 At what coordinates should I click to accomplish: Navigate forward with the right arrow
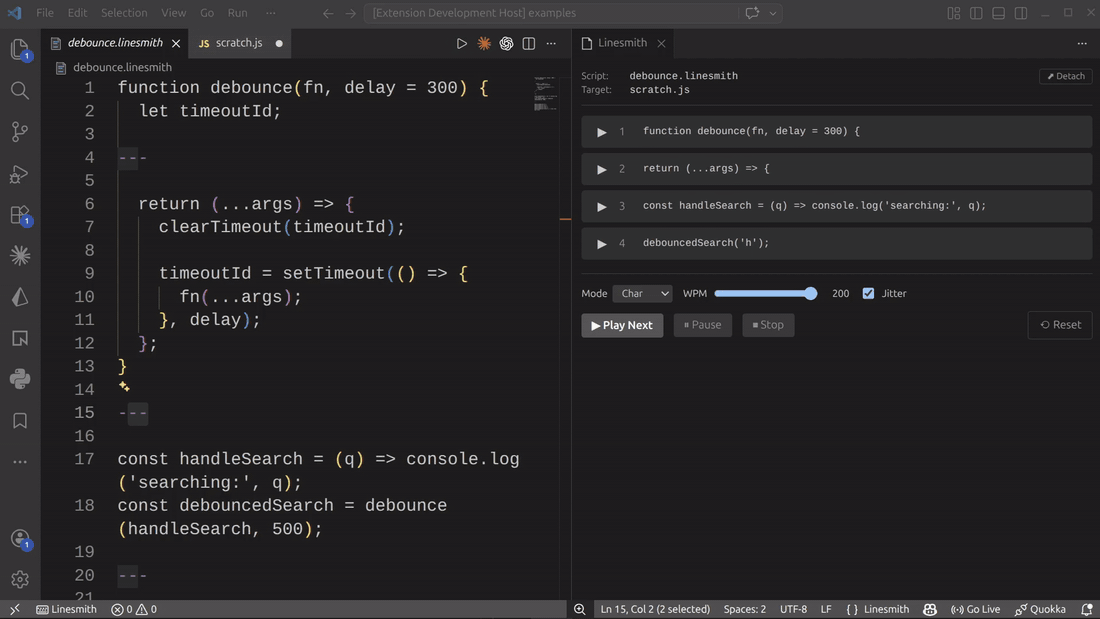[350, 13]
